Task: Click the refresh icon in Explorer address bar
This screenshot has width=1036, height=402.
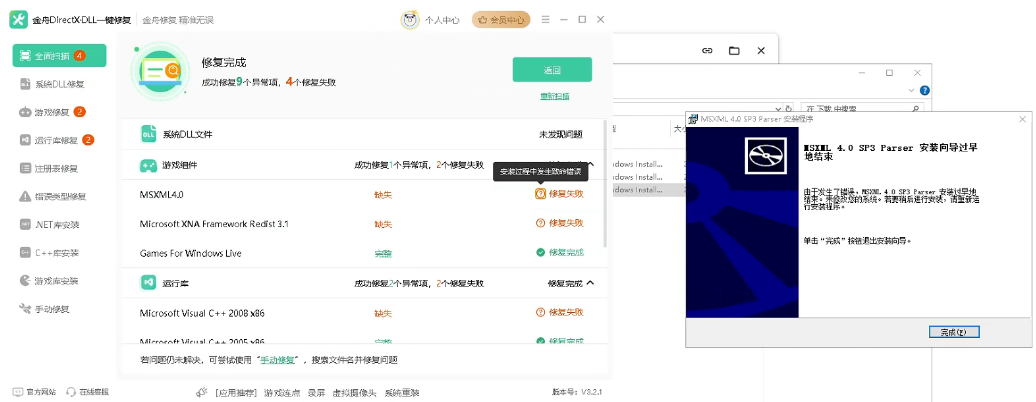Action: tap(788, 108)
